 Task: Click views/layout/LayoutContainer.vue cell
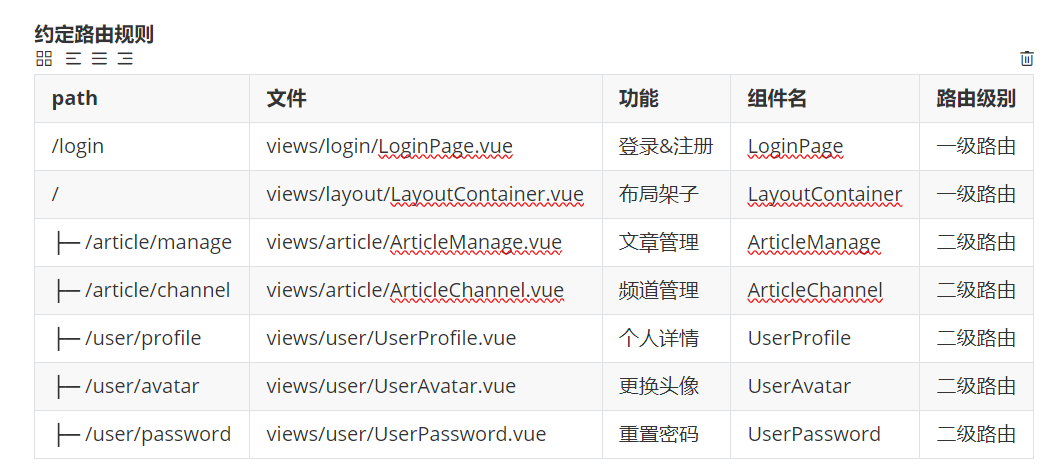click(x=426, y=195)
